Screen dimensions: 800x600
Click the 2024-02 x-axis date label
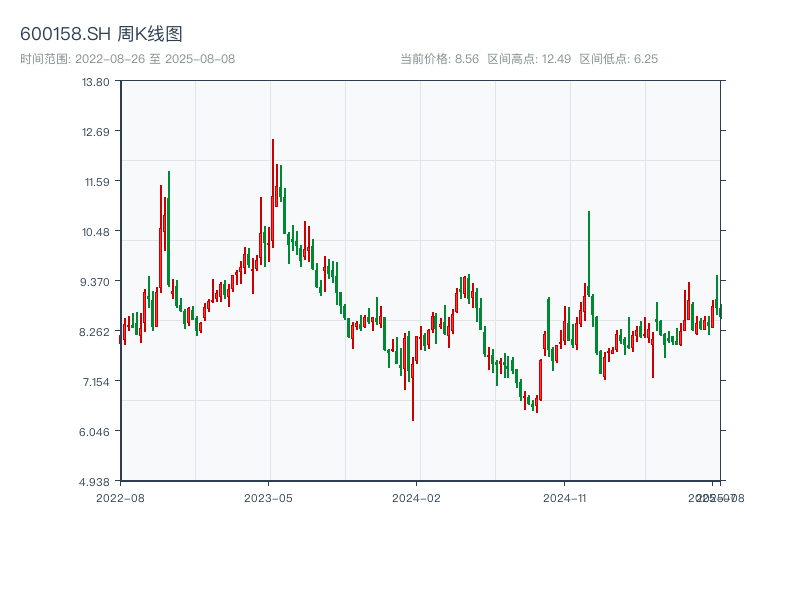[416, 497]
